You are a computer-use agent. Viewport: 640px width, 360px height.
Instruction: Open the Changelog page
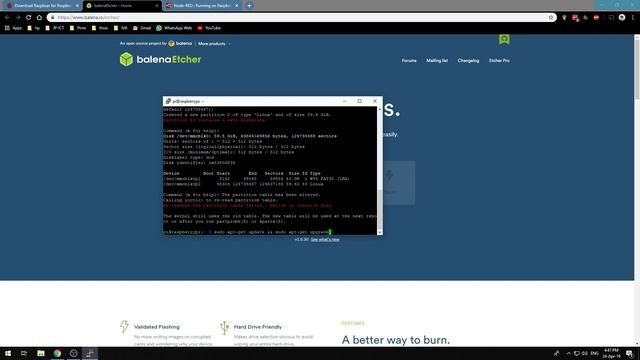tap(468, 60)
